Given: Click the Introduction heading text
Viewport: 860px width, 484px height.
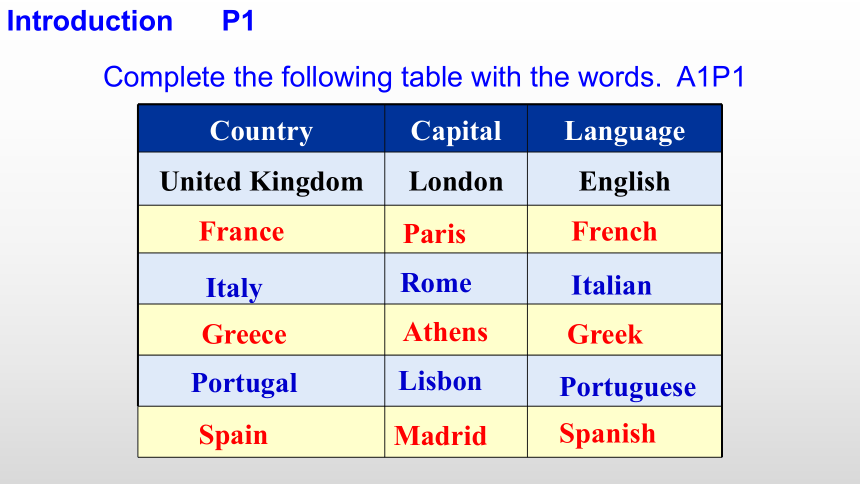Looking at the screenshot, I should (89, 21).
